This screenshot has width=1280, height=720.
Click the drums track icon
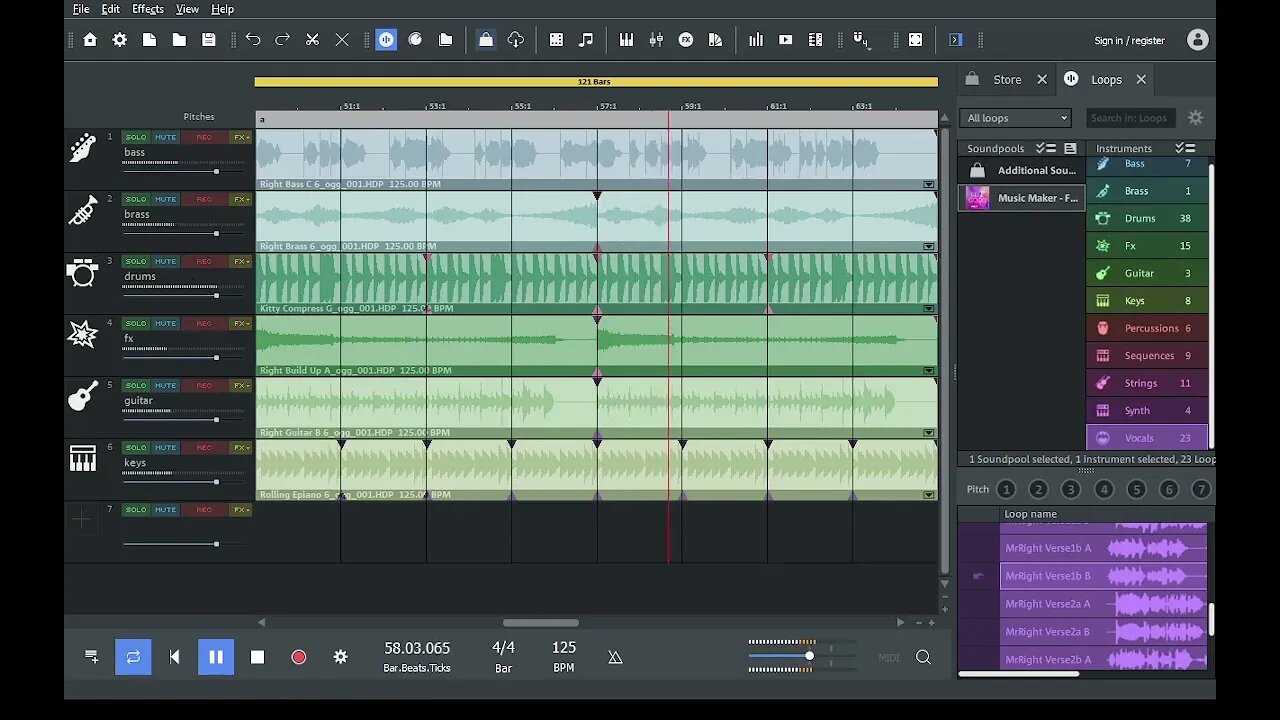pyautogui.click(x=83, y=272)
